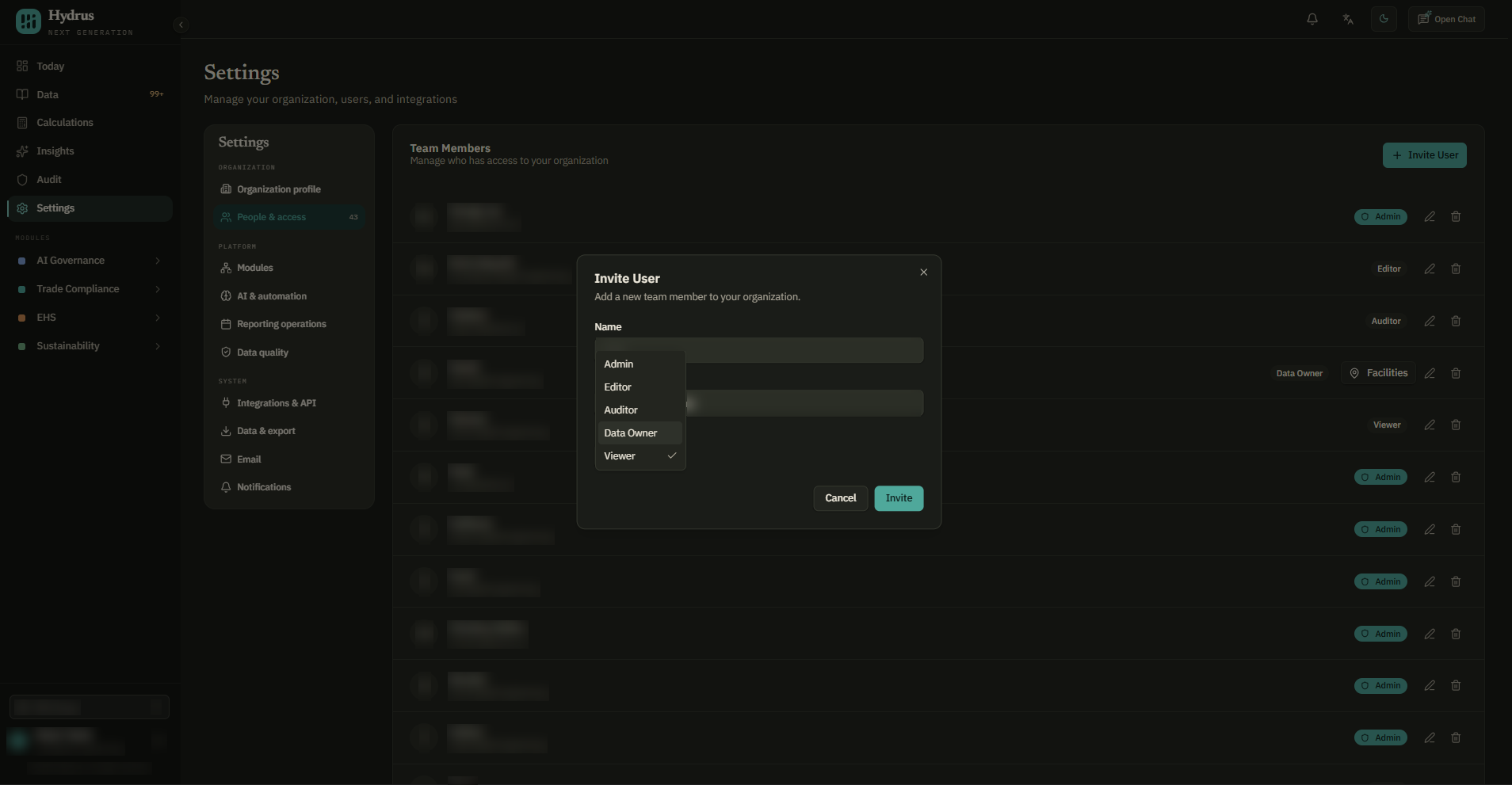
Task: Toggle dark mode moon icon
Action: tap(1384, 19)
